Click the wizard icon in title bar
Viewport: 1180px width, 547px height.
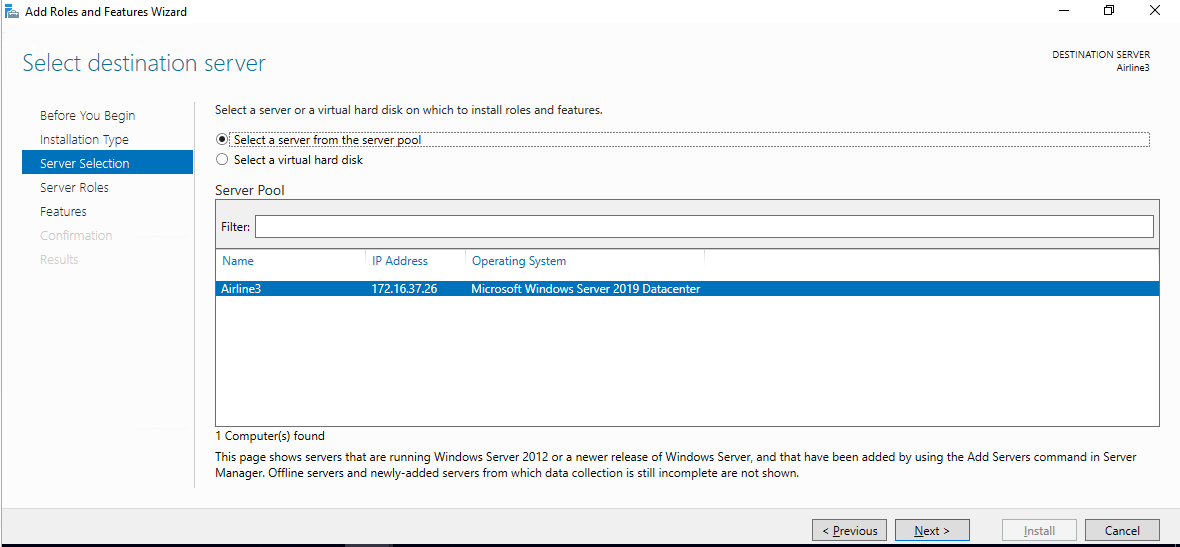coord(12,12)
